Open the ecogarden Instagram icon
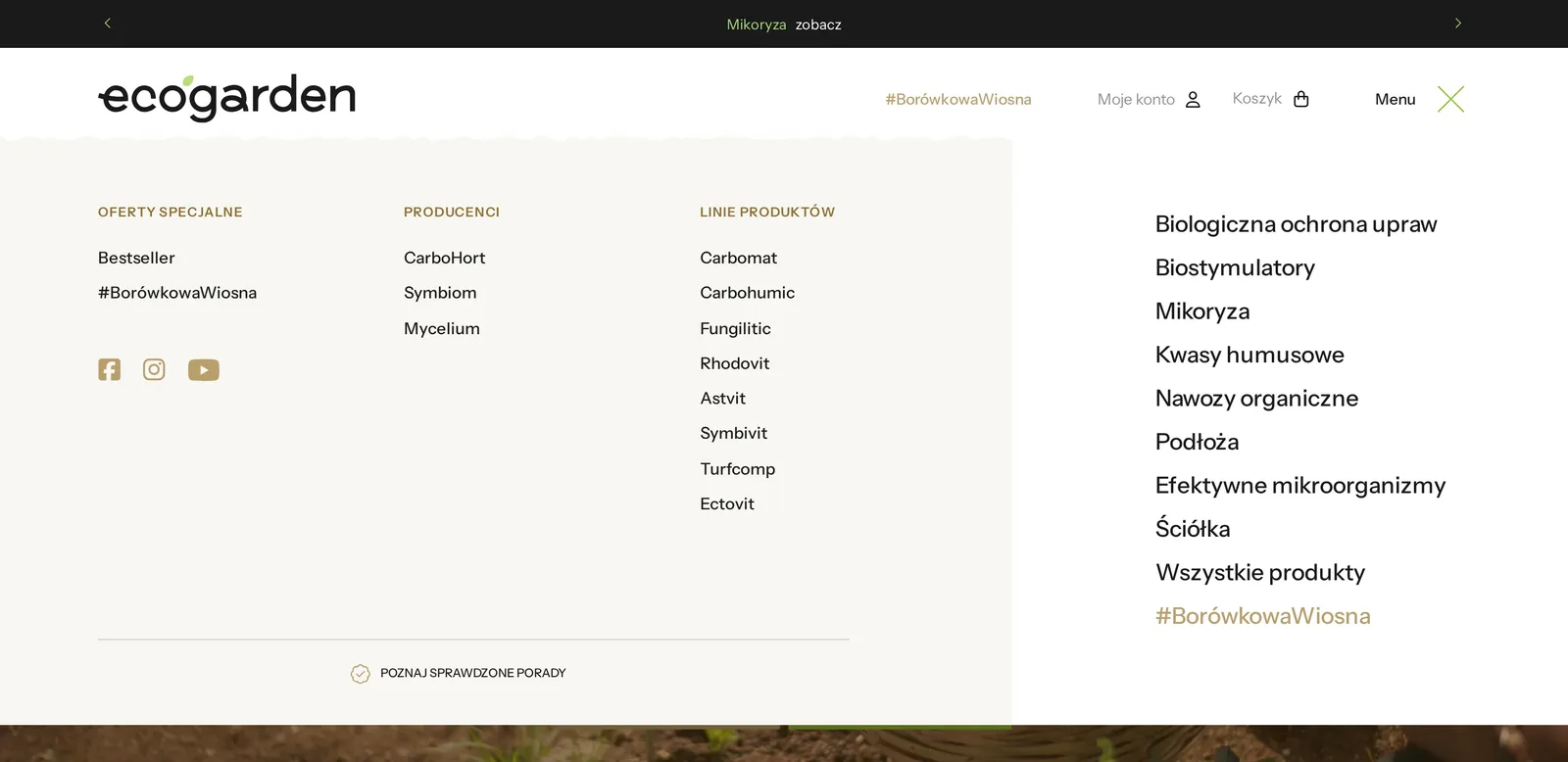This screenshot has height=762, width=1568. [154, 369]
